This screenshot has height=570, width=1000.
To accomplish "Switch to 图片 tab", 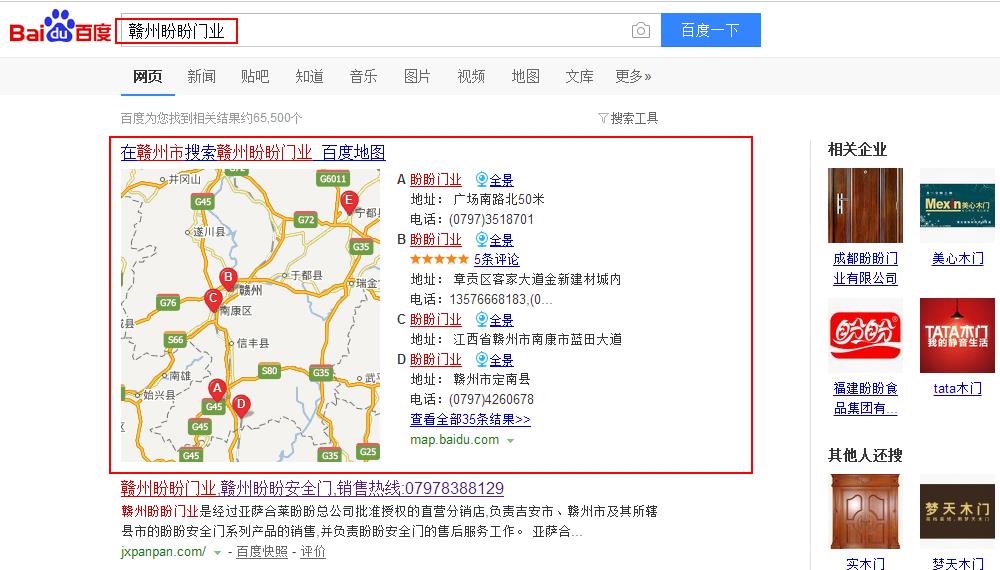I will (x=417, y=77).
